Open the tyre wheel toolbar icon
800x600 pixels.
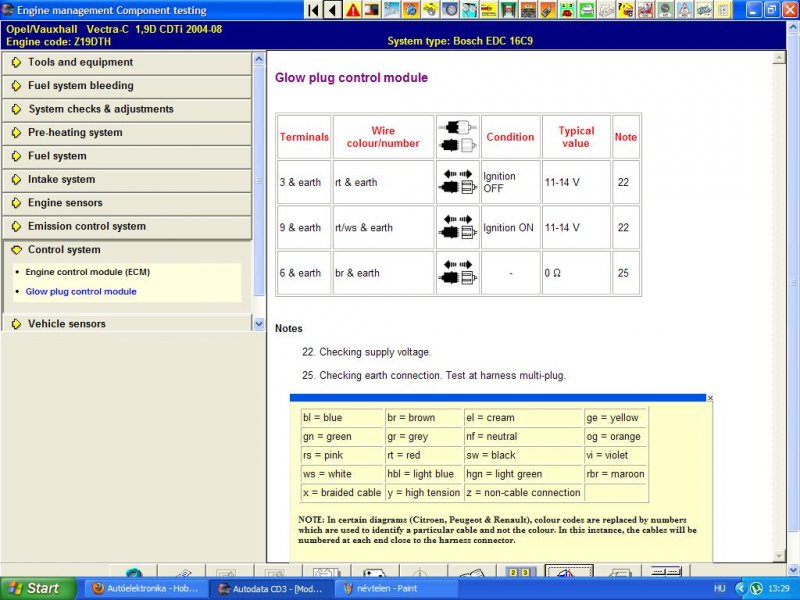click(450, 10)
